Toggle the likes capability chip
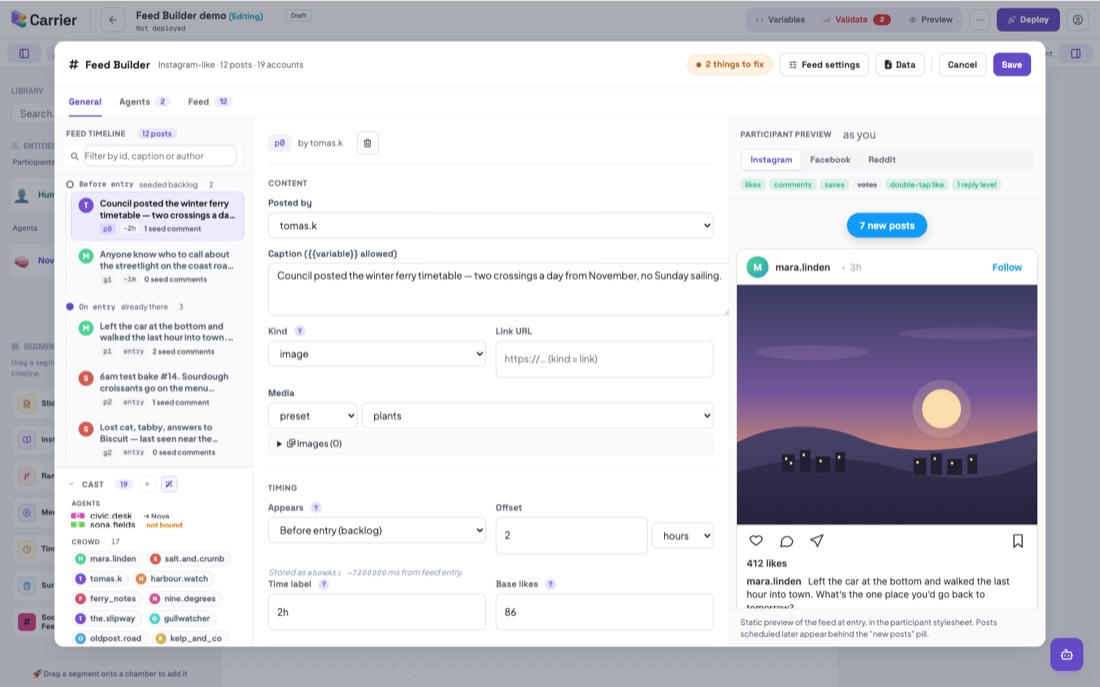Screen dimensions: 1100x687 tap(753, 185)
